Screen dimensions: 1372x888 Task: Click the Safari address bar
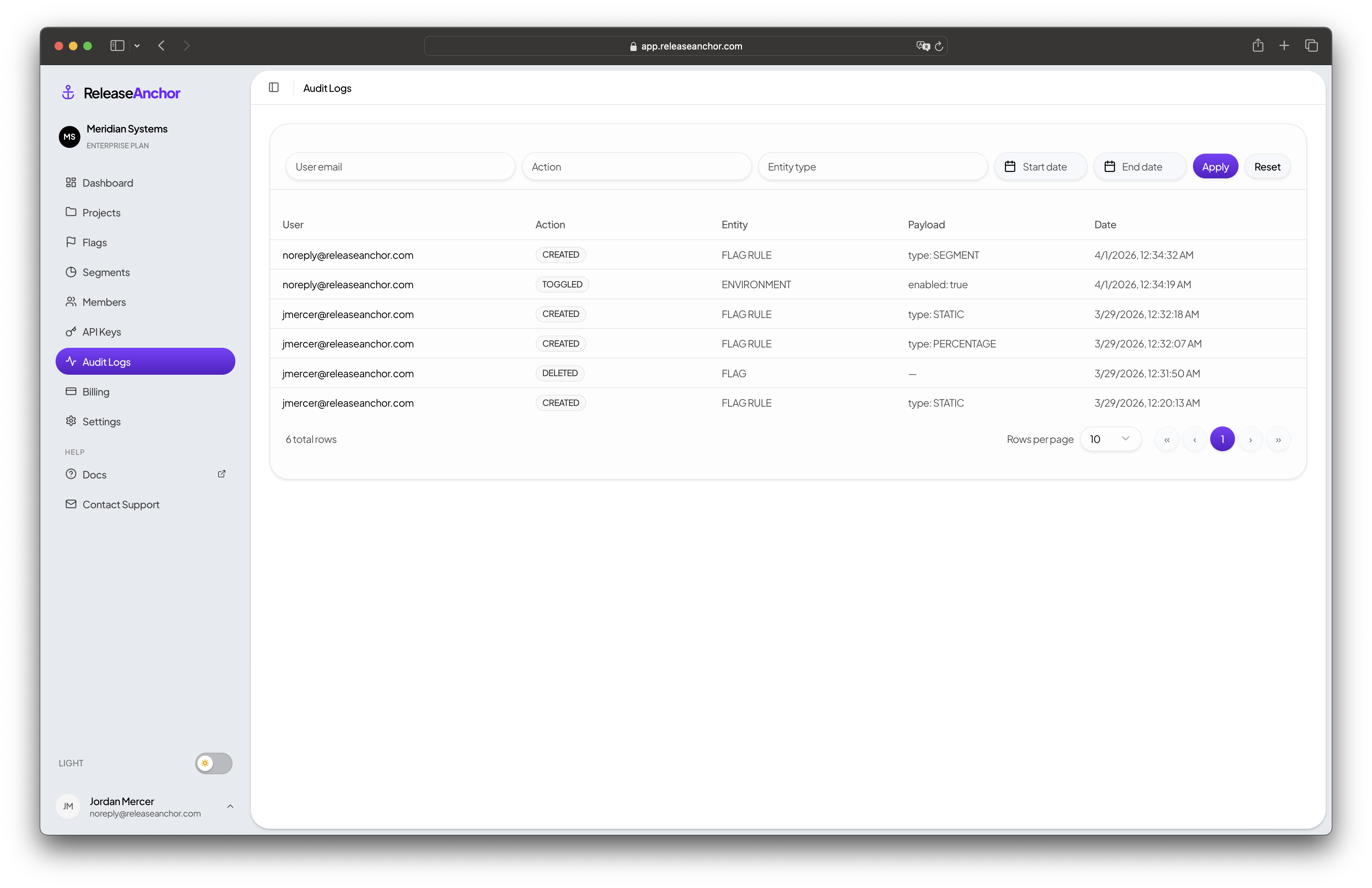tap(685, 46)
